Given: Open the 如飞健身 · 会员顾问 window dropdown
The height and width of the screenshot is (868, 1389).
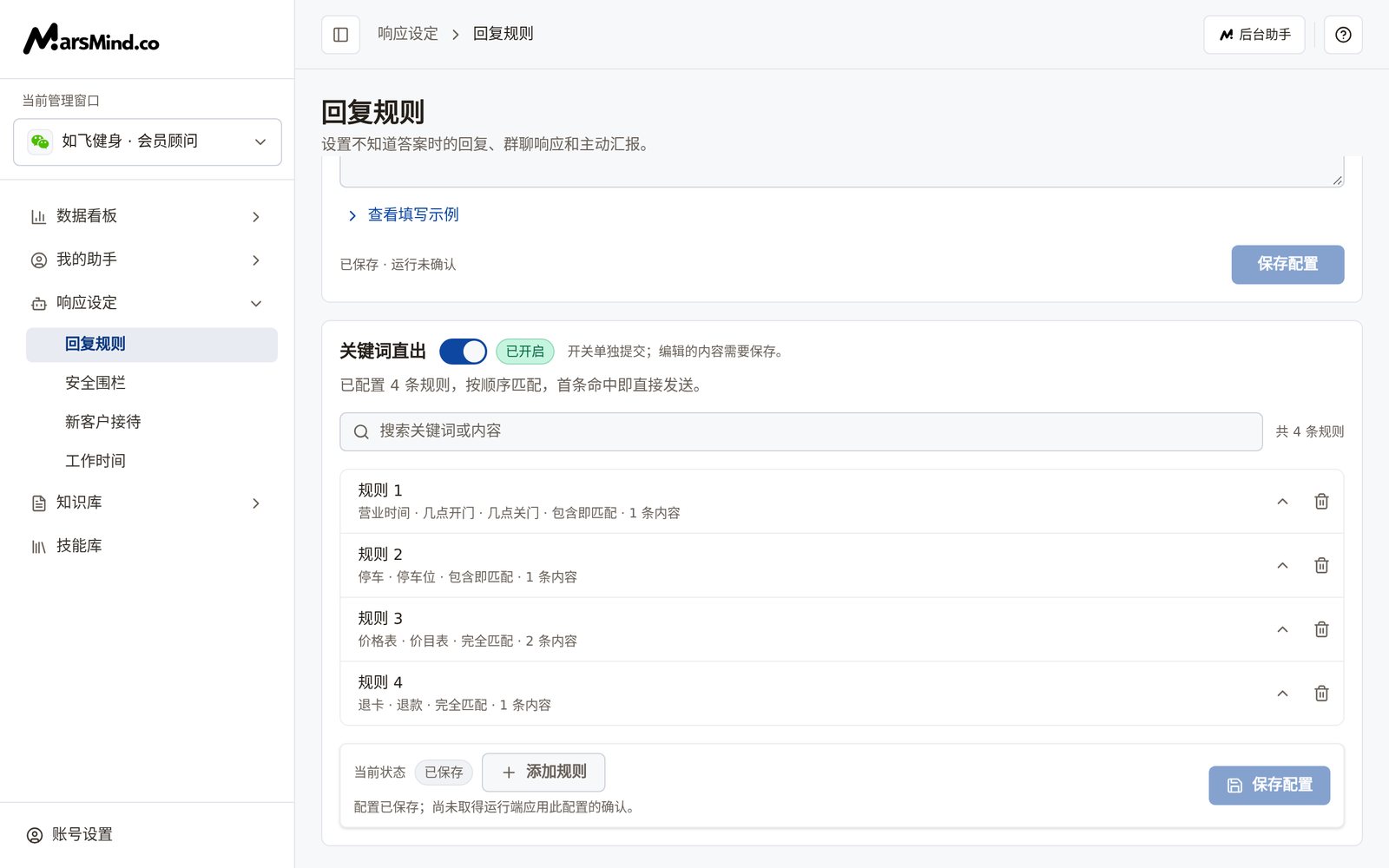Looking at the screenshot, I should click(148, 141).
